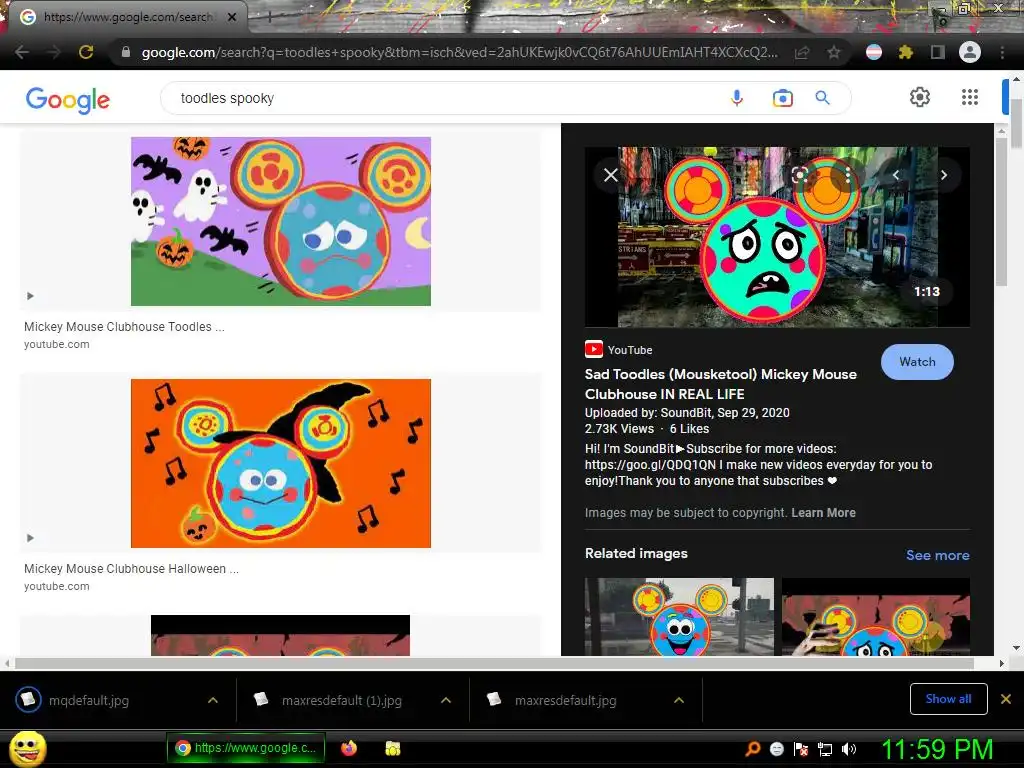The height and width of the screenshot is (768, 1024).
Task: Open the purple ghost Toodles thumbnail
Action: pos(281,221)
